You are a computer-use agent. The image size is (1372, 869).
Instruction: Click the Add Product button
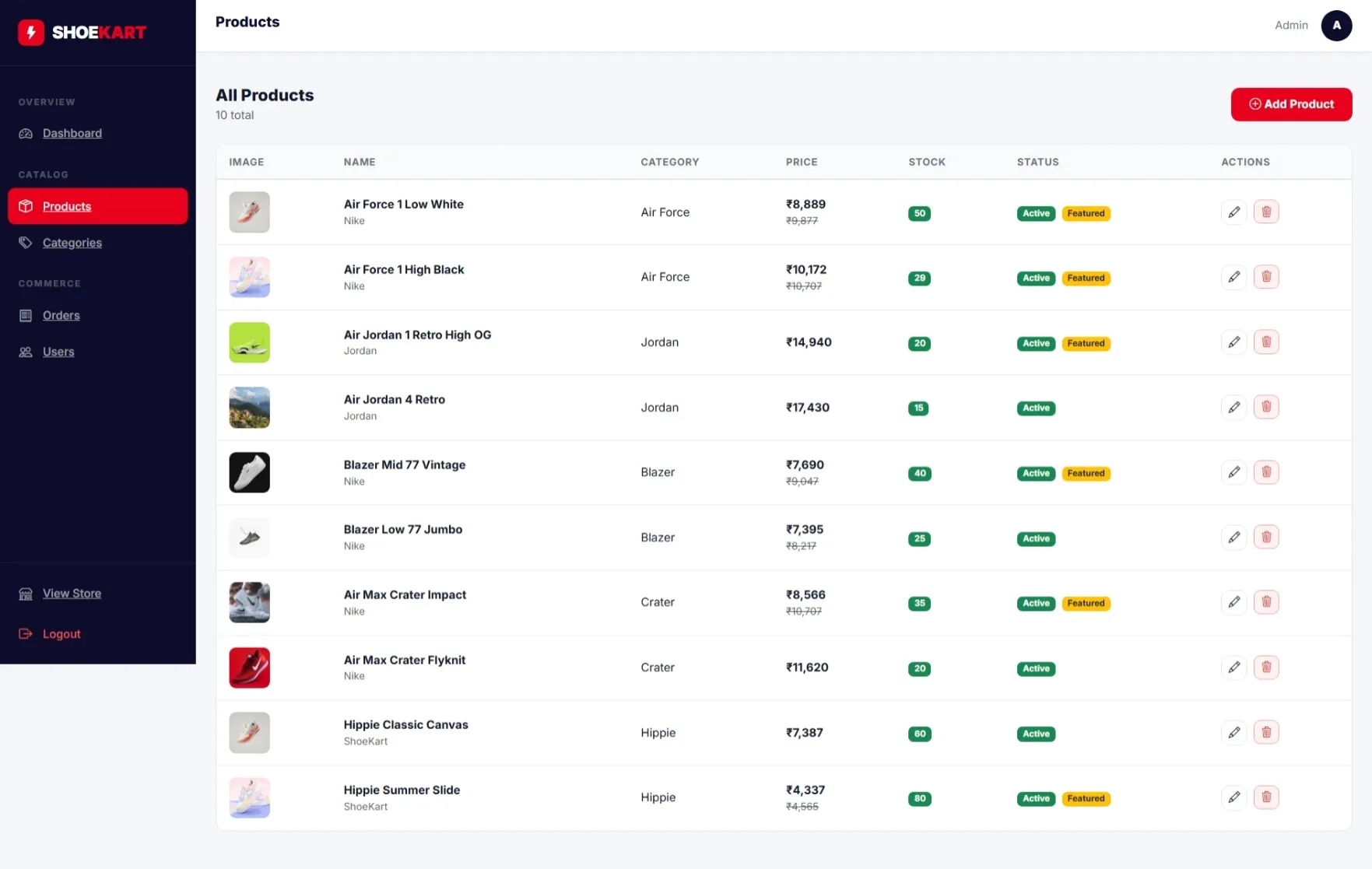tap(1291, 103)
